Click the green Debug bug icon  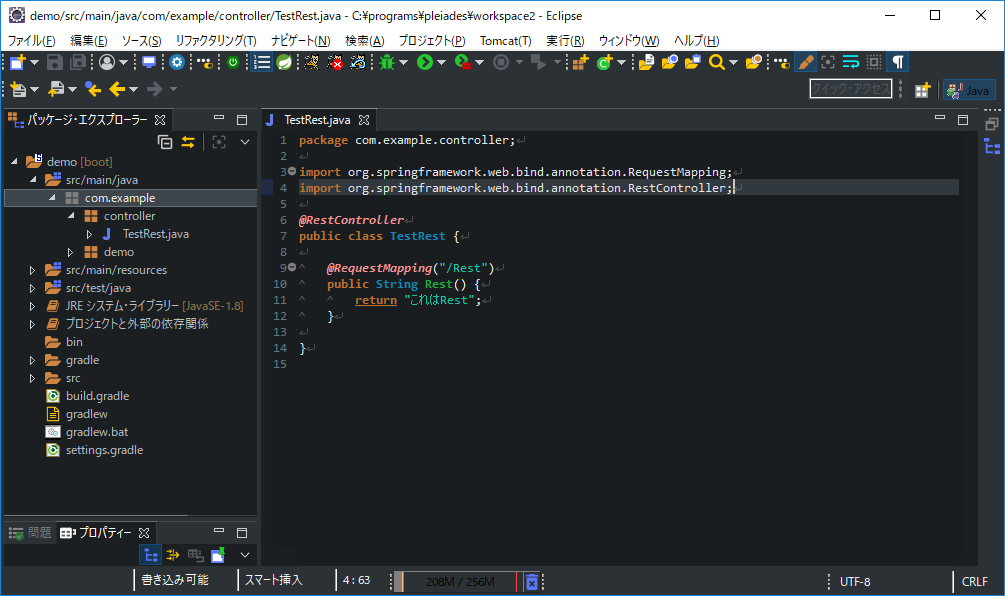(x=386, y=62)
